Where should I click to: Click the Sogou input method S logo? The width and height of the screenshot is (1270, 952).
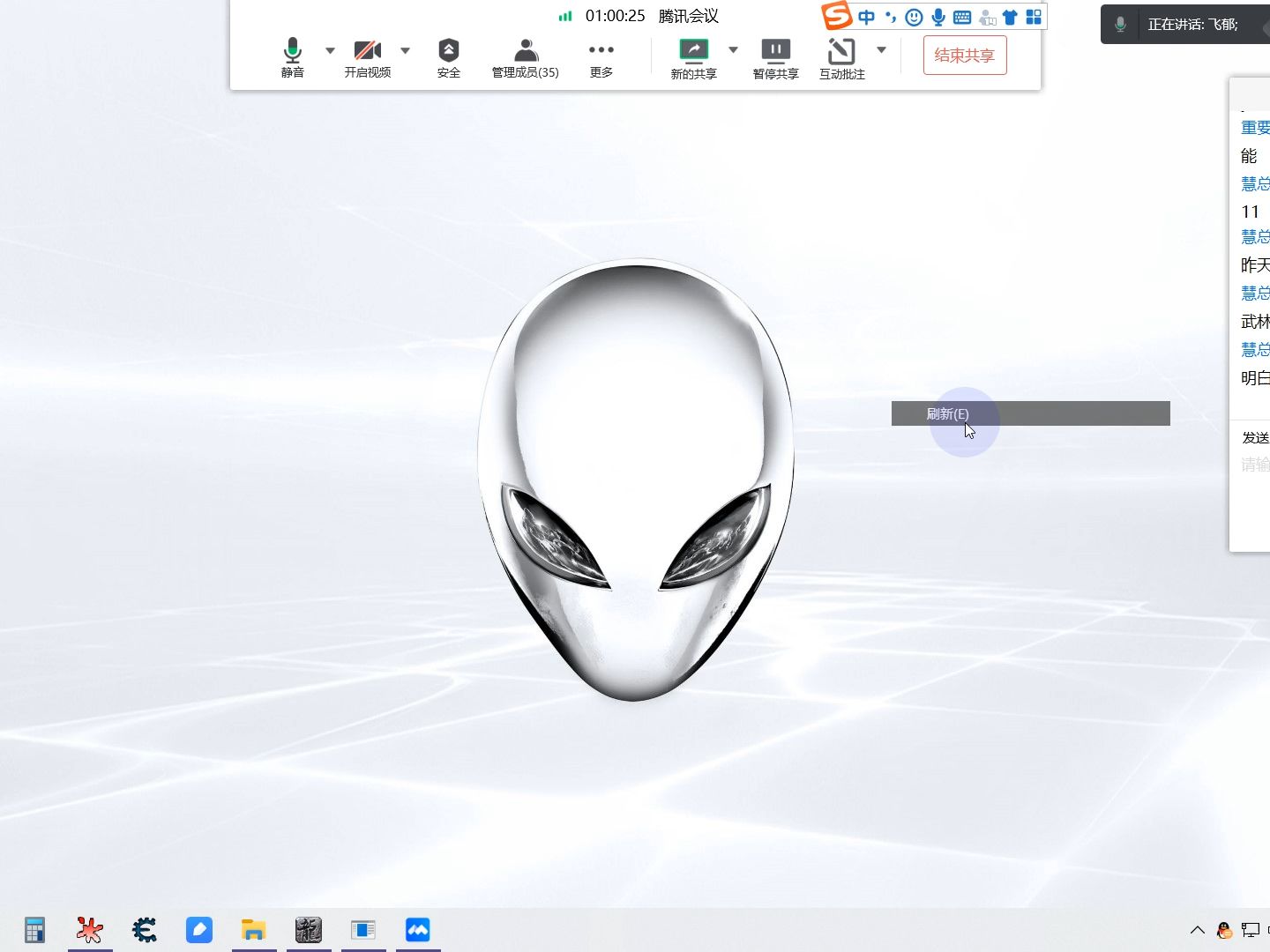[x=836, y=15]
